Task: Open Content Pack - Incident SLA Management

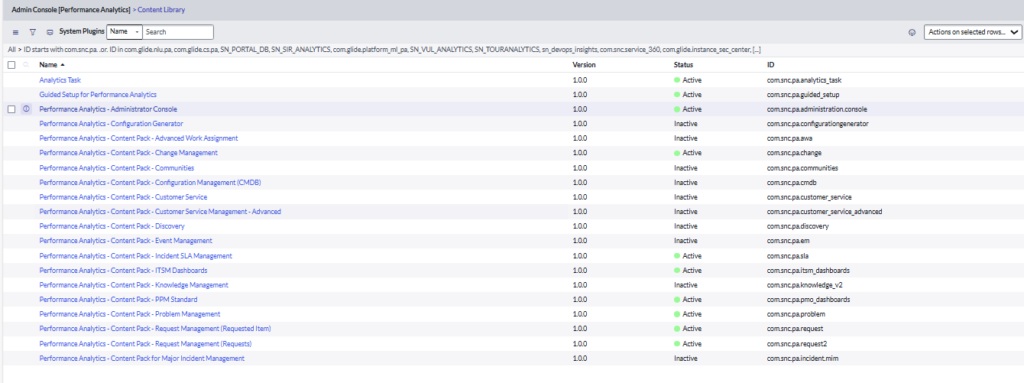Action: pos(135,256)
